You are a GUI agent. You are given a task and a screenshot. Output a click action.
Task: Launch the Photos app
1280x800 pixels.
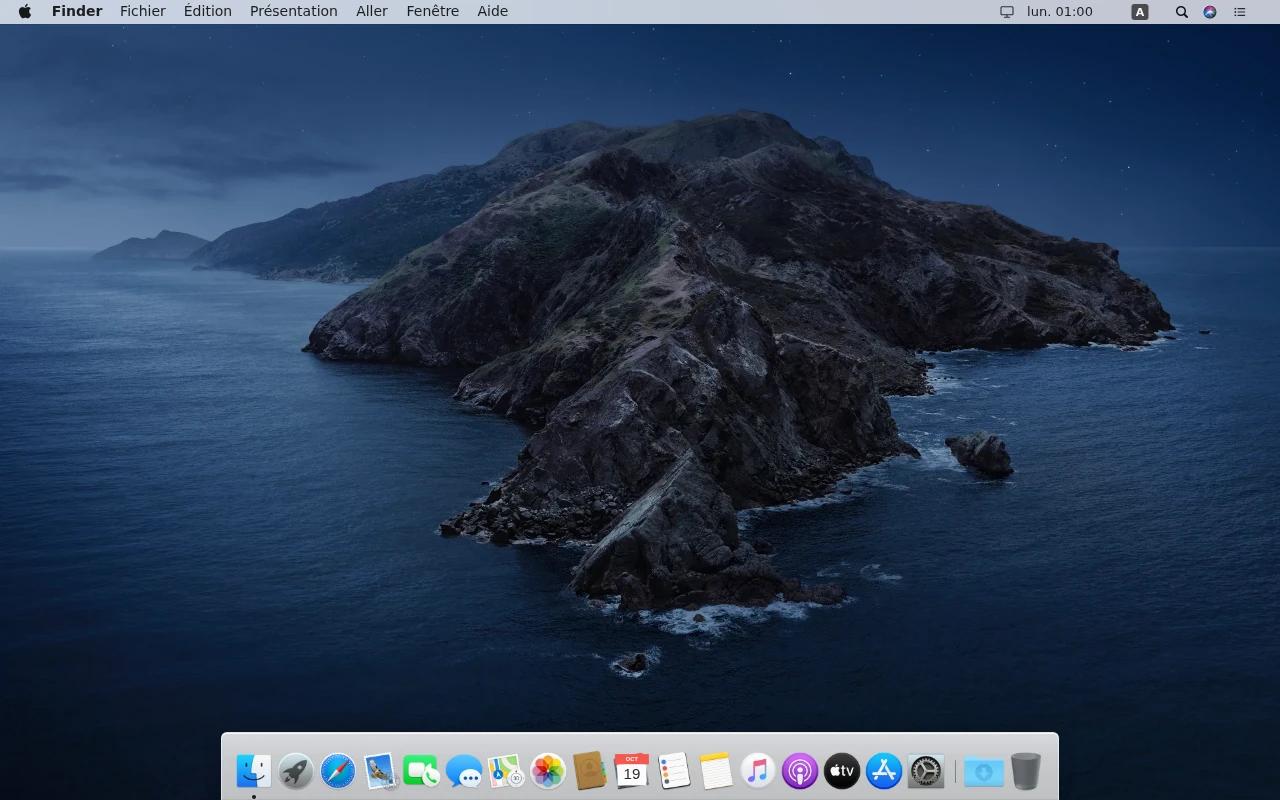point(548,771)
